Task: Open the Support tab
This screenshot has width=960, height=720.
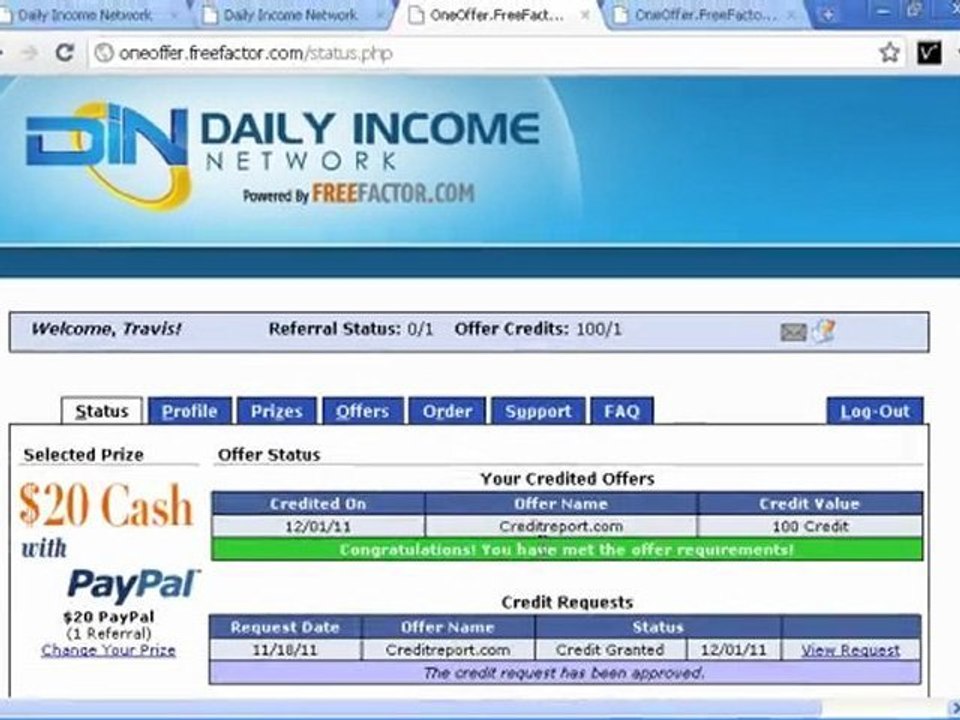Action: [538, 411]
